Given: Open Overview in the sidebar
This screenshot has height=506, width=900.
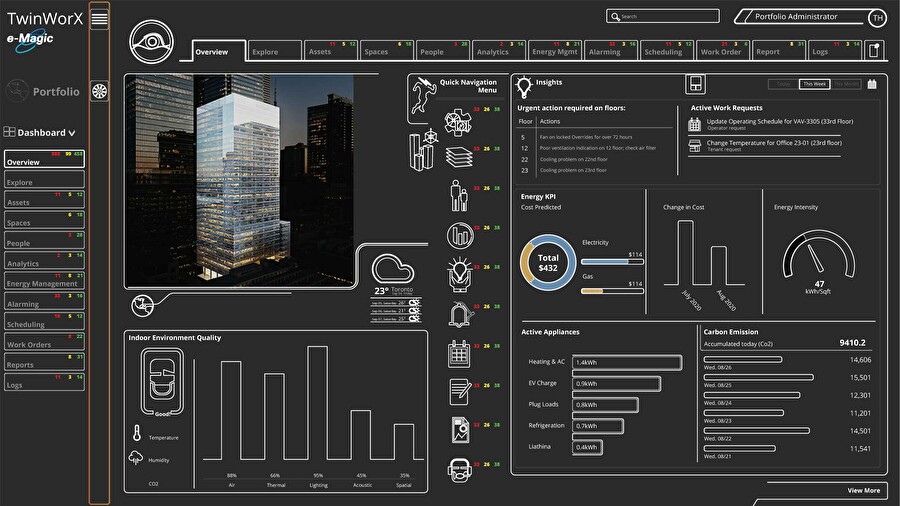Looking at the screenshot, I should [44, 159].
